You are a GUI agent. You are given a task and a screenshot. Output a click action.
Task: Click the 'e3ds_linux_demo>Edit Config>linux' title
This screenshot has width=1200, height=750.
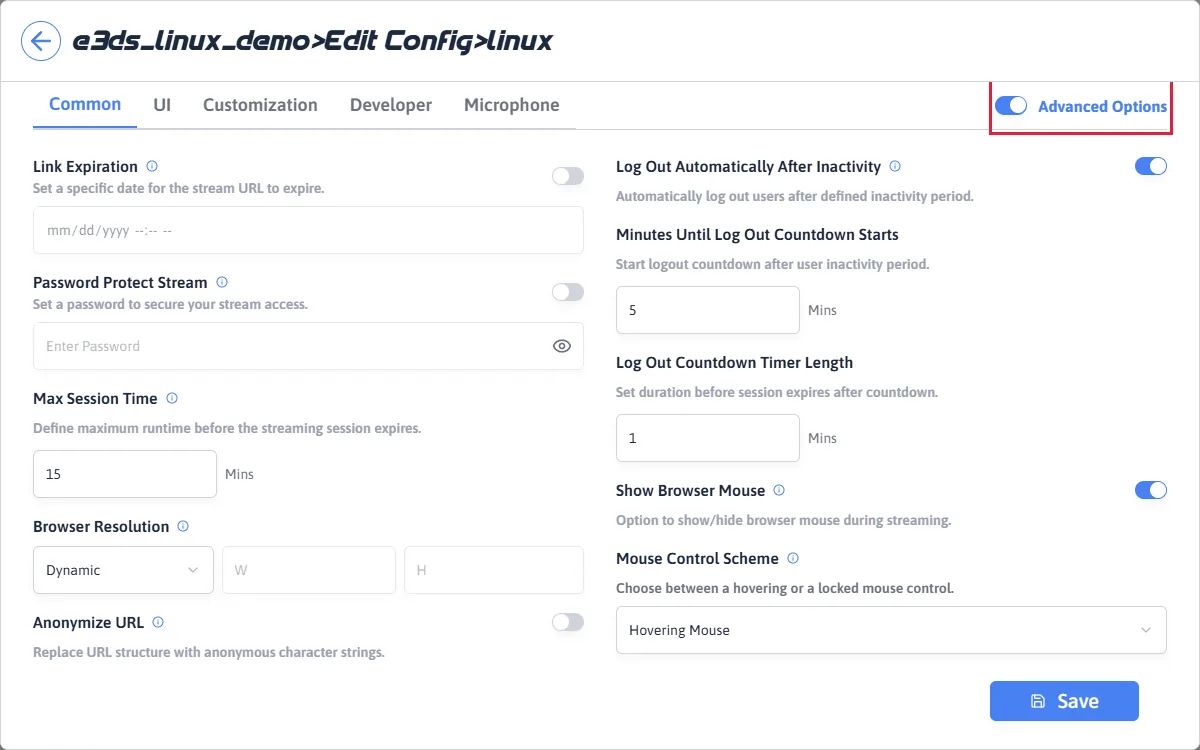tap(313, 41)
